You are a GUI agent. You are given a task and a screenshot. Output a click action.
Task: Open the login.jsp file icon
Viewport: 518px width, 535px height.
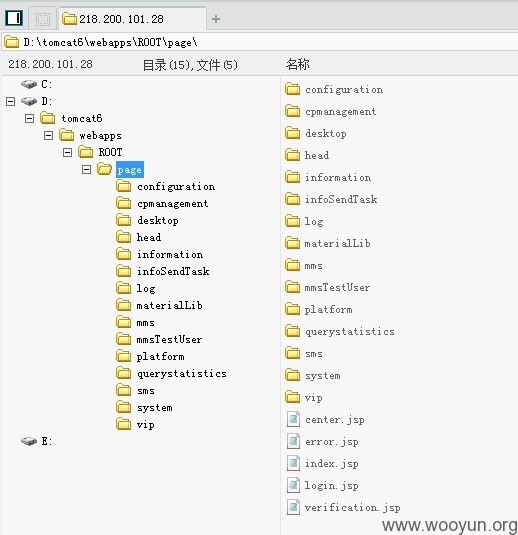293,485
